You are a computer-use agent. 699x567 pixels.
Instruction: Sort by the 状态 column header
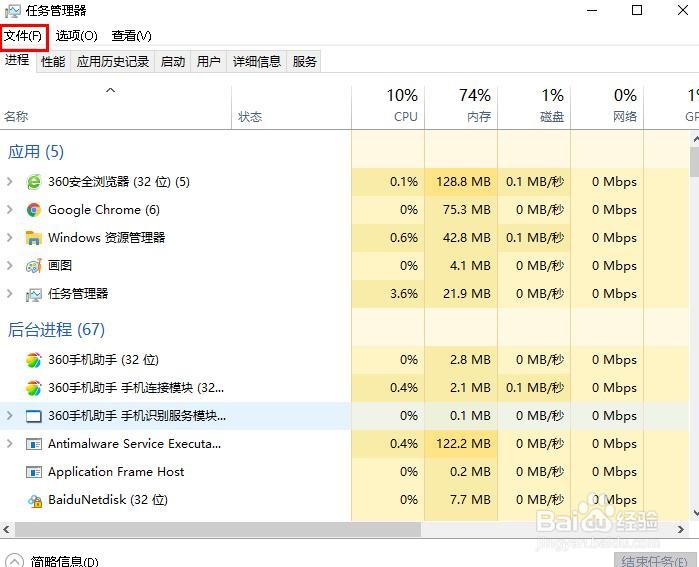[x=292, y=107]
